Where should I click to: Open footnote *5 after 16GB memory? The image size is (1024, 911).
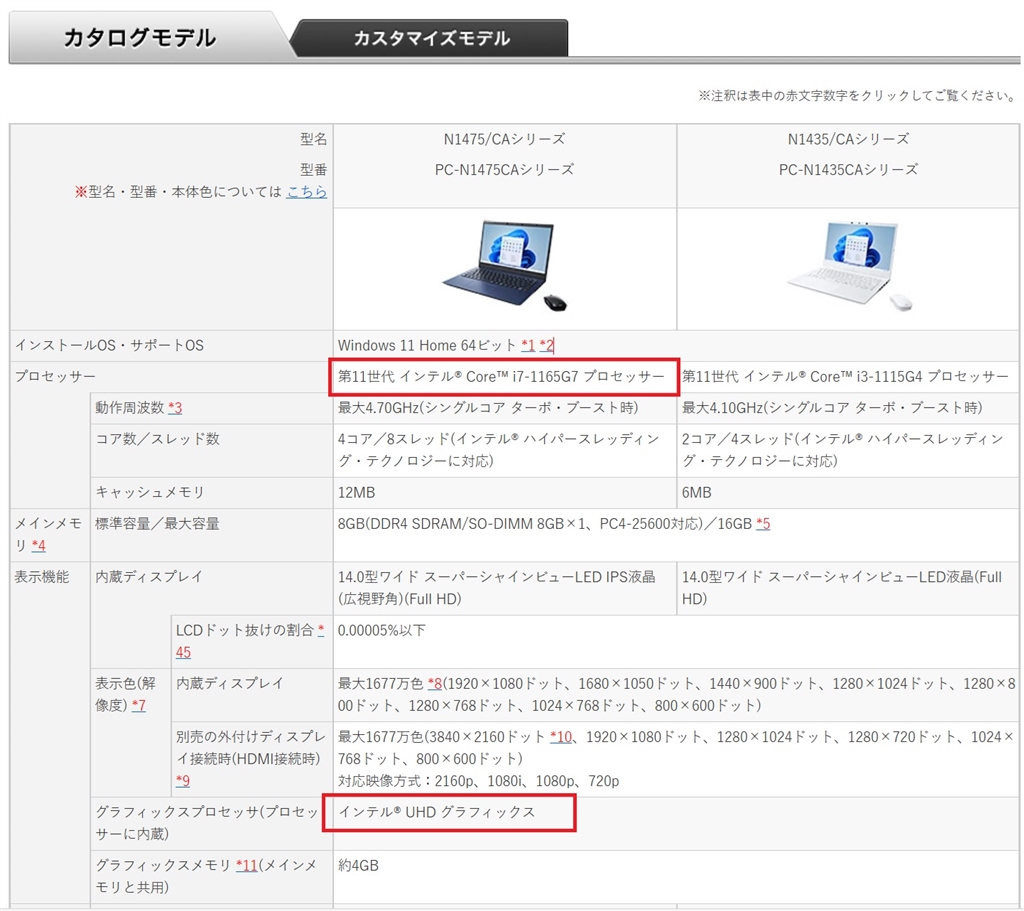pyautogui.click(x=763, y=524)
